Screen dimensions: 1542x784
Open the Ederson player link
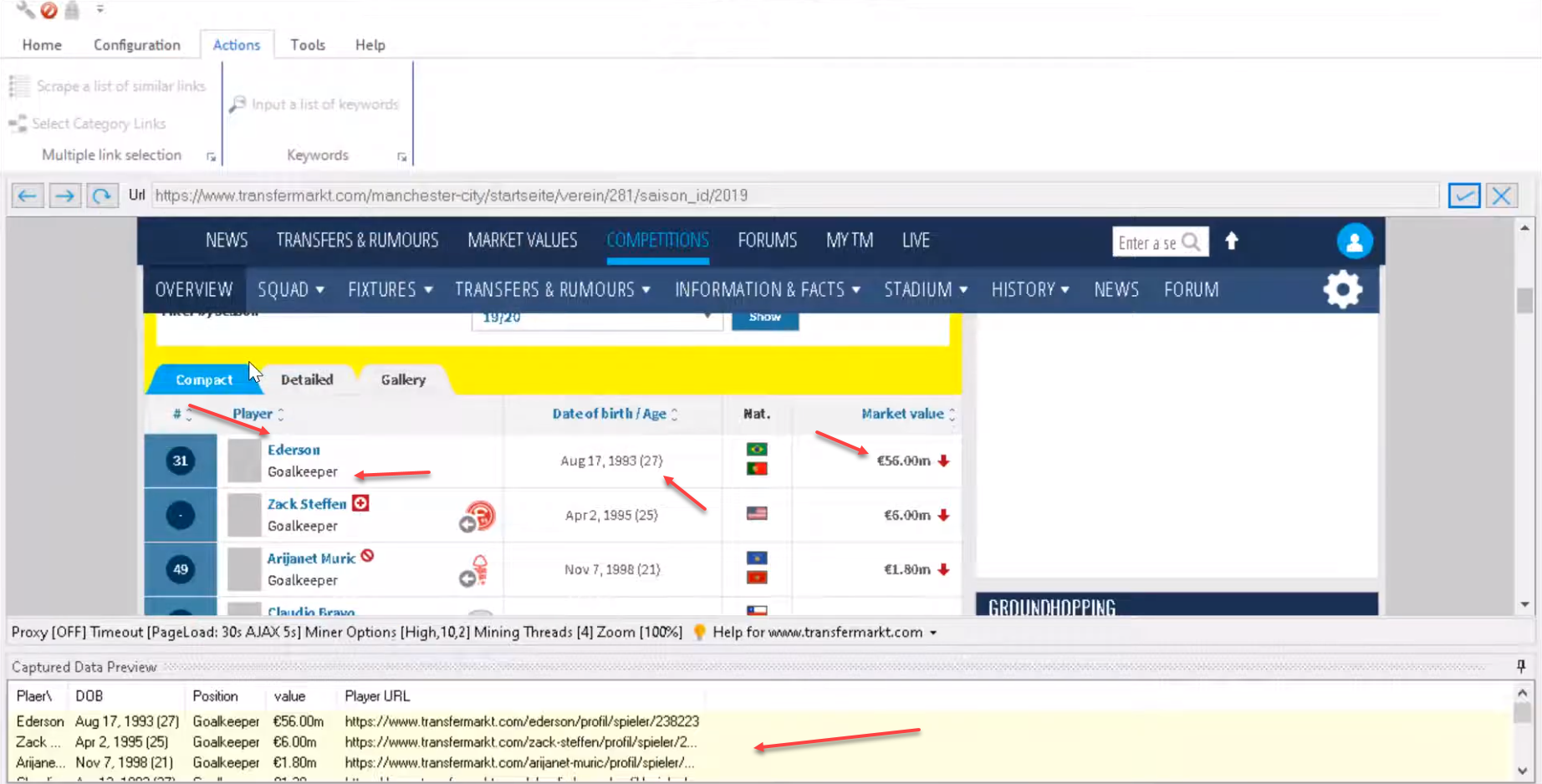point(294,450)
